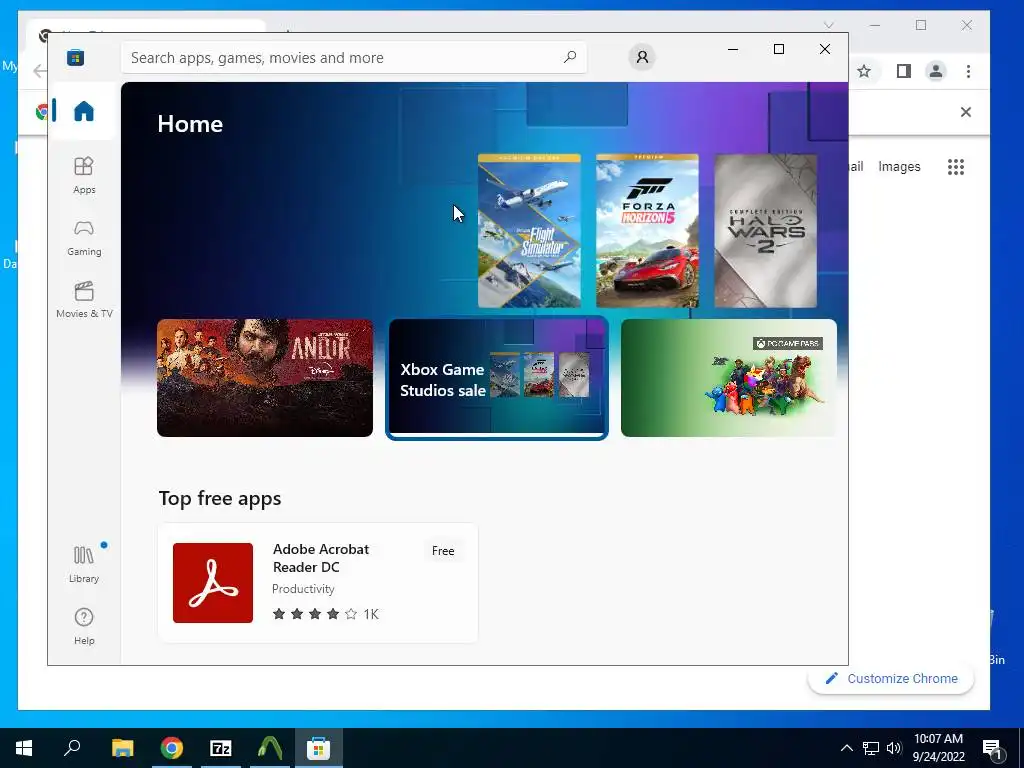
Task: Open Chrome's three-dot menu
Action: (x=968, y=71)
